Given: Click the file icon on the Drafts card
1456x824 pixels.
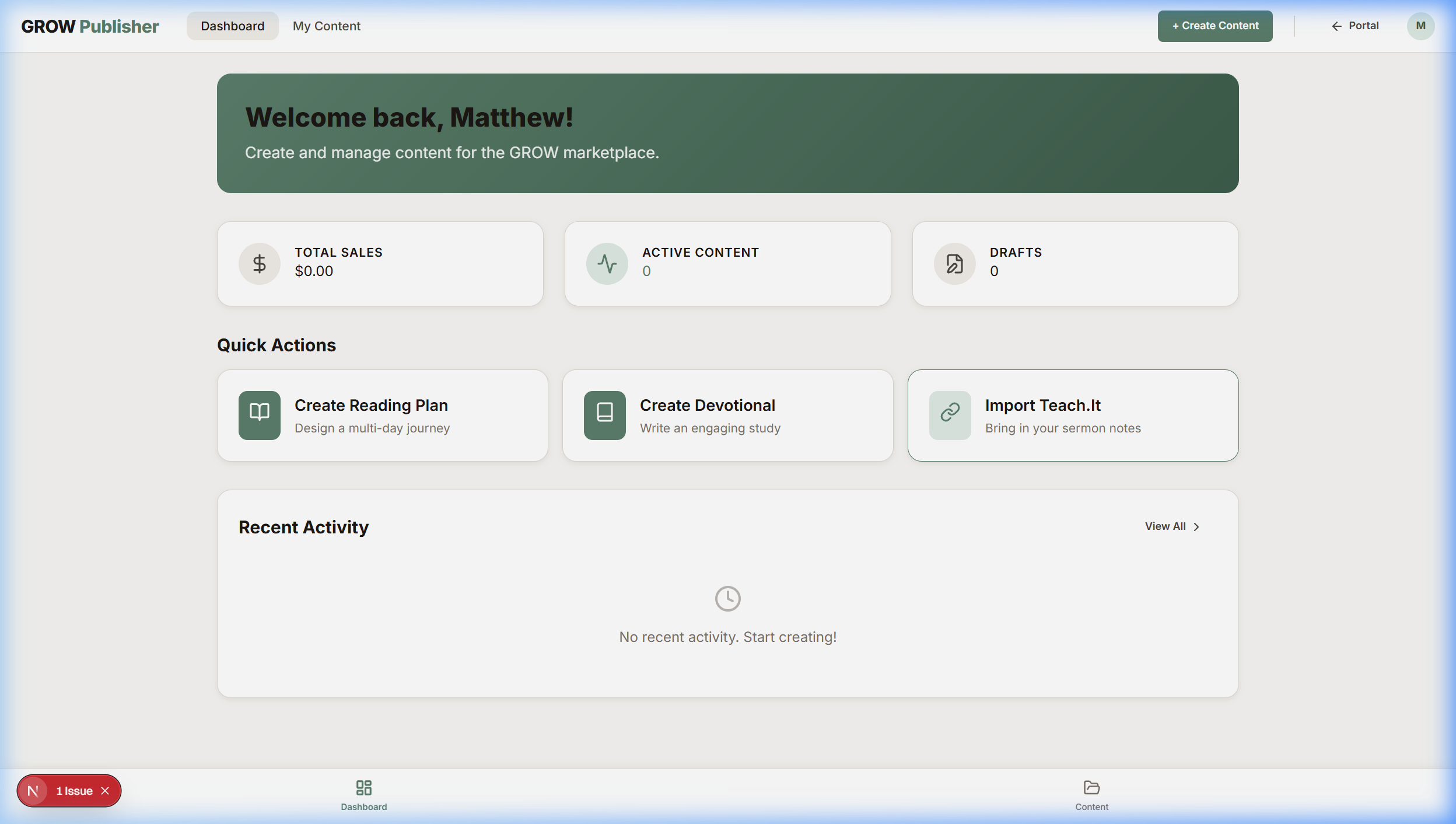Looking at the screenshot, I should 953,263.
